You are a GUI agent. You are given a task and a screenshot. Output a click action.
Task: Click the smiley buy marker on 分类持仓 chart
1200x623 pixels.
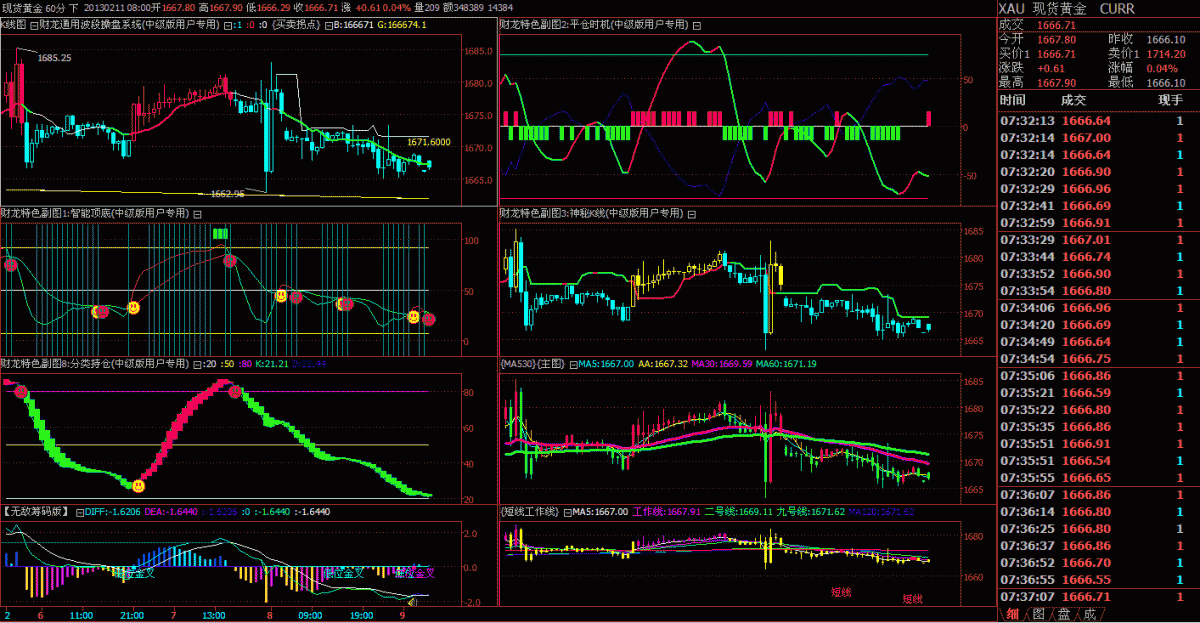pos(138,485)
